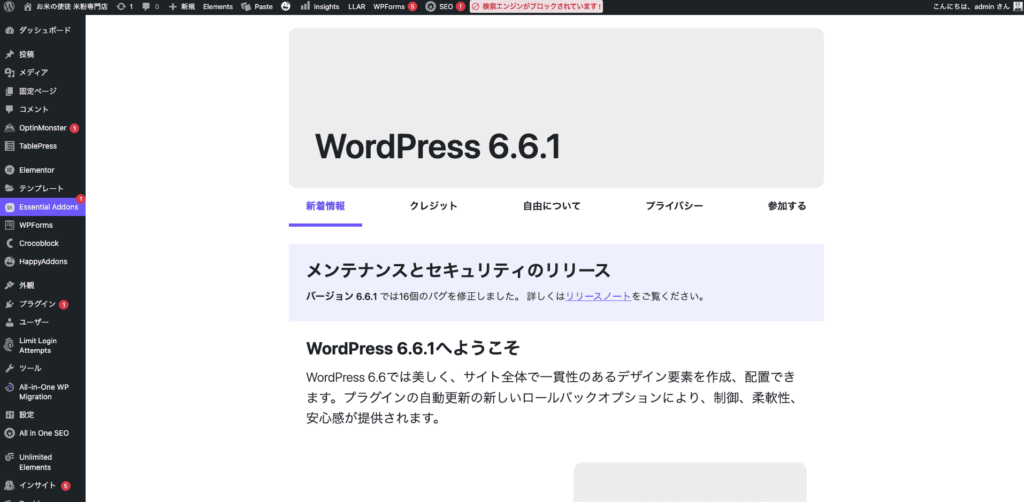Open the comments bubble in admin bar

[150, 7]
